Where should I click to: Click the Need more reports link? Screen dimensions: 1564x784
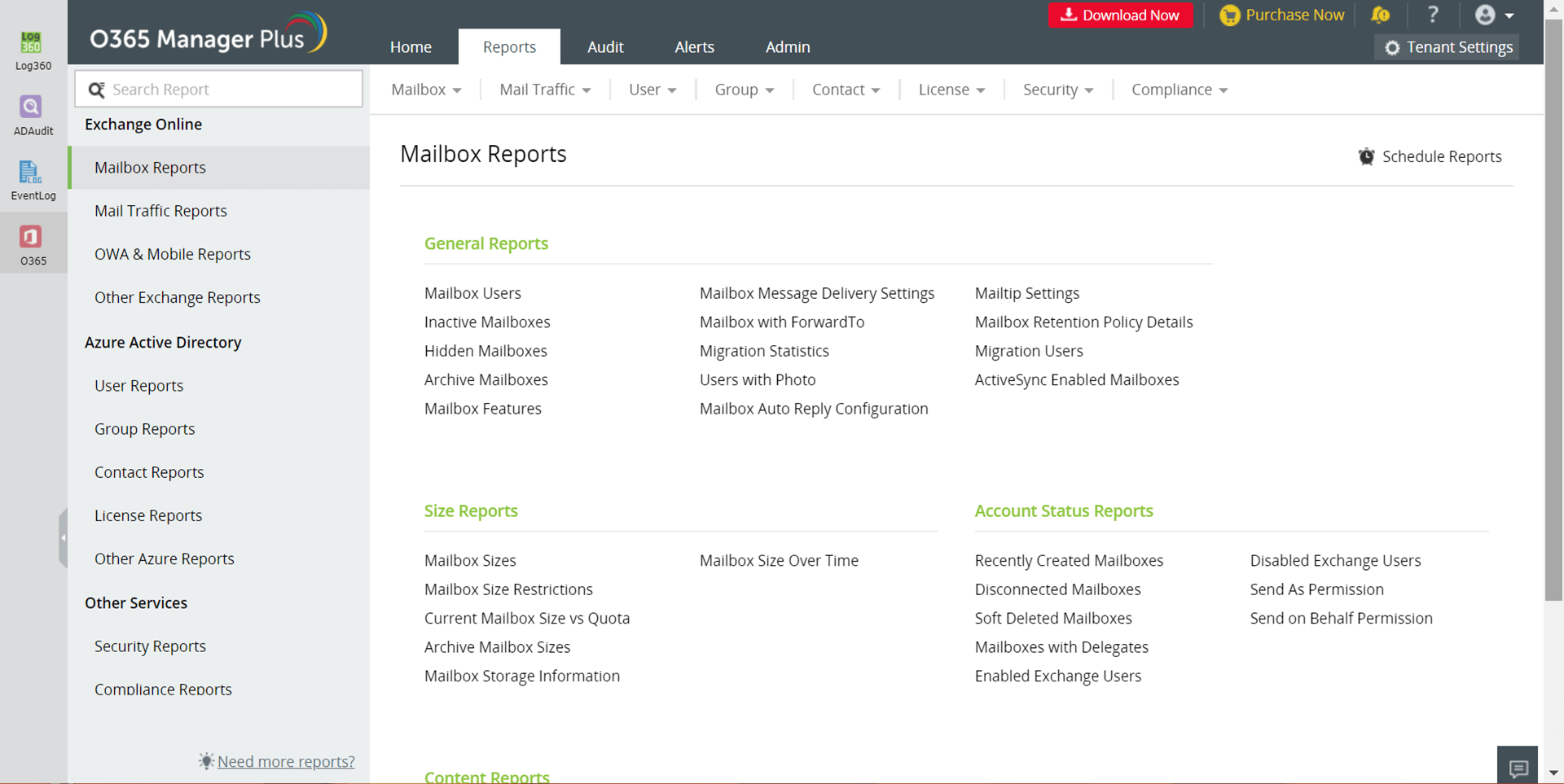click(x=286, y=761)
